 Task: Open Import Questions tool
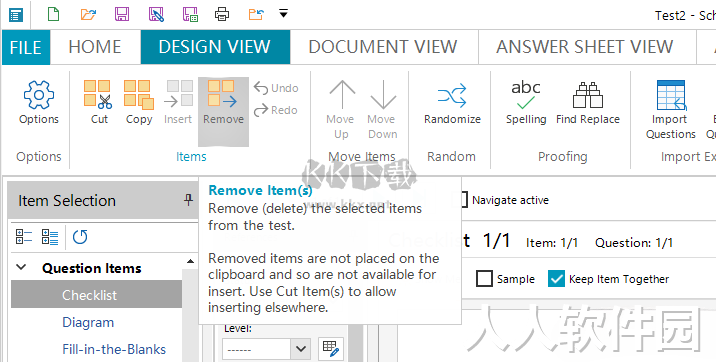click(x=670, y=110)
